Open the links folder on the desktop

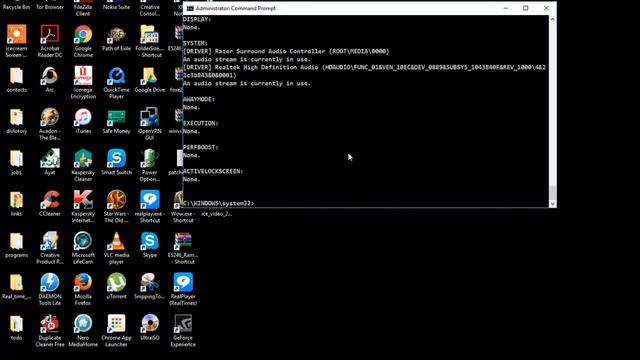tap(16, 200)
